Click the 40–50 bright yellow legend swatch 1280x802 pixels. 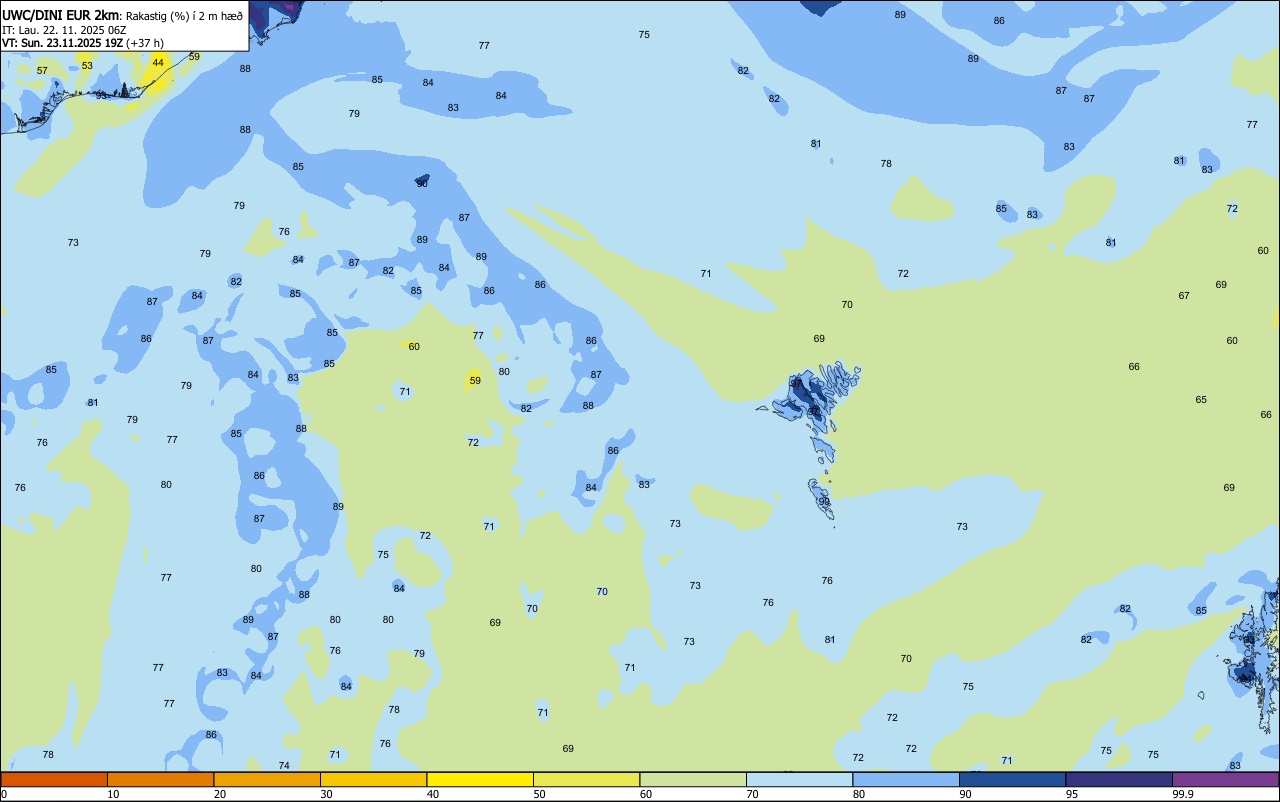pyautogui.click(x=480, y=779)
